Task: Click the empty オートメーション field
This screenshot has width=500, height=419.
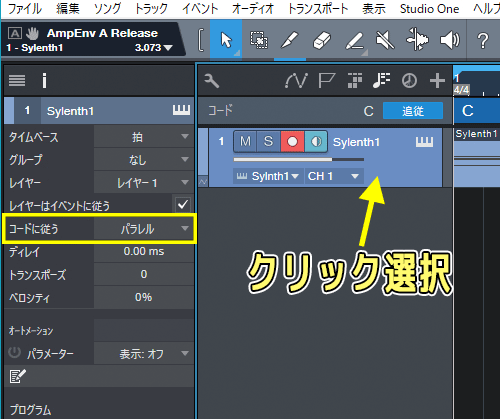Action: point(144,330)
